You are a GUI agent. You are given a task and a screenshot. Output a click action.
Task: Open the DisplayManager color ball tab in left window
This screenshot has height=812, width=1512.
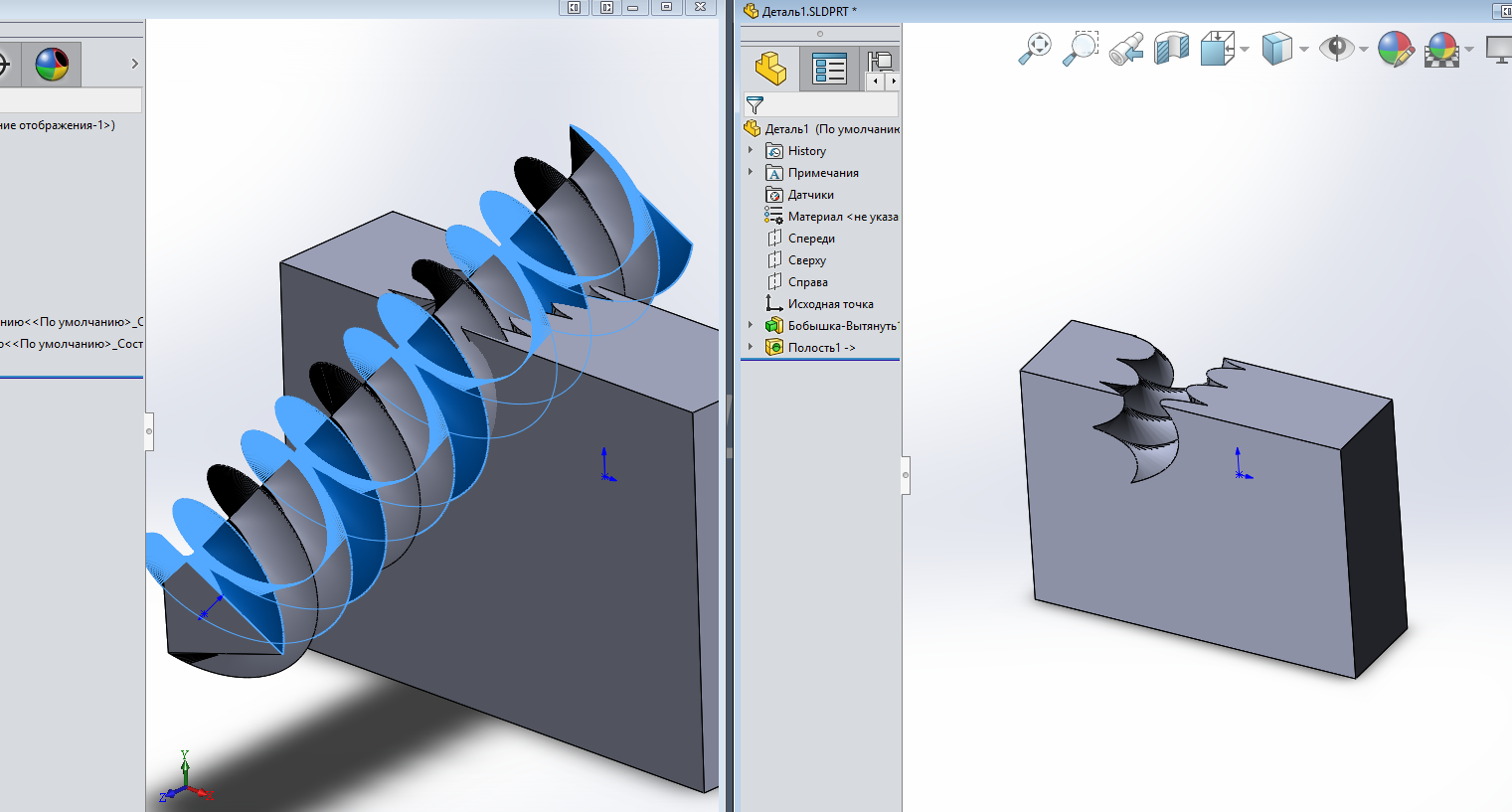(53, 65)
